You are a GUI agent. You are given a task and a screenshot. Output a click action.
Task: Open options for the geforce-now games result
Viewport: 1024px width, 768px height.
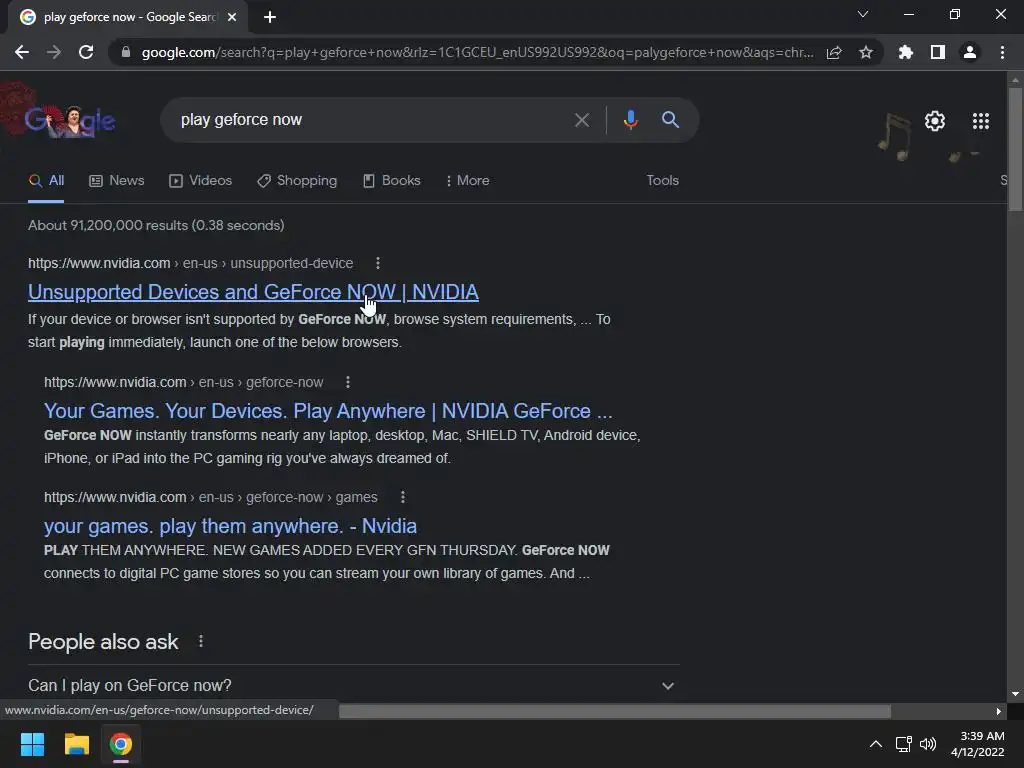pos(402,497)
